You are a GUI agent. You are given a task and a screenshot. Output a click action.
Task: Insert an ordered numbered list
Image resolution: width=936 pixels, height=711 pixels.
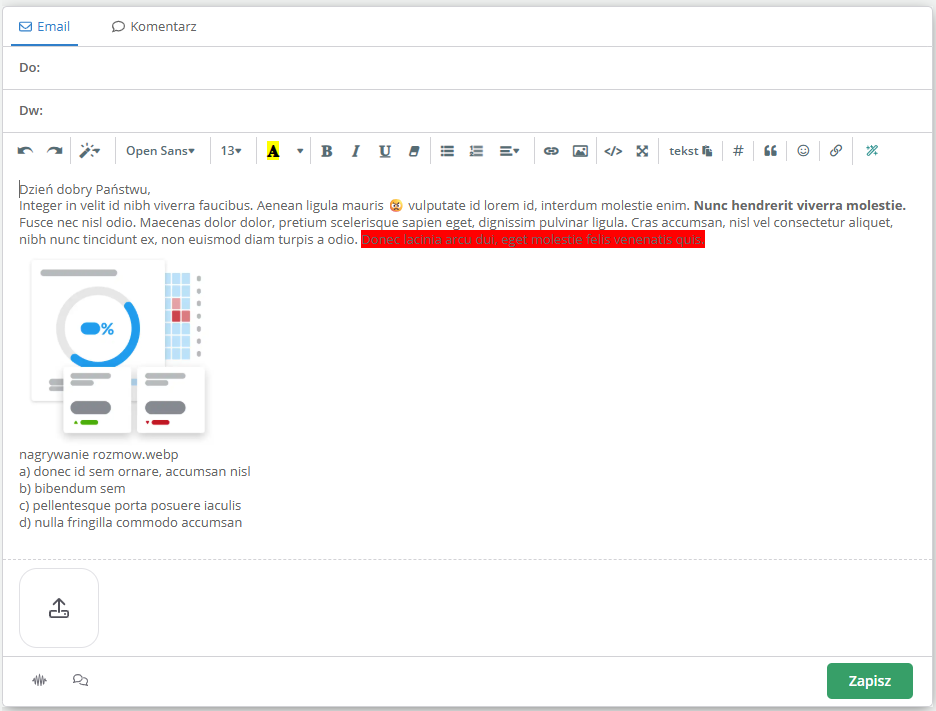tap(476, 151)
